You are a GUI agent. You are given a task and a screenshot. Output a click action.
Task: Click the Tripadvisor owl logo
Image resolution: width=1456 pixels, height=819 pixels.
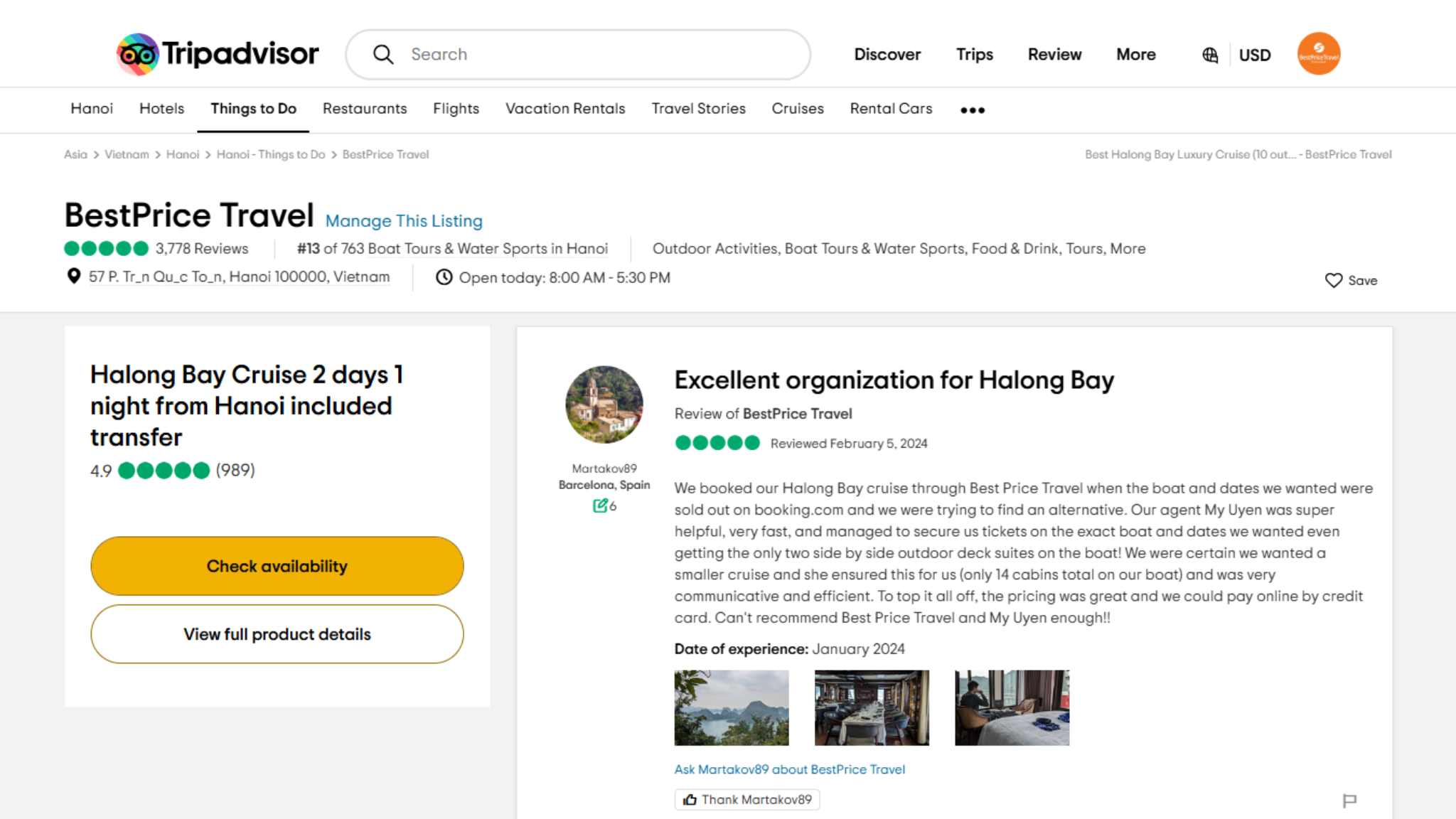point(138,54)
